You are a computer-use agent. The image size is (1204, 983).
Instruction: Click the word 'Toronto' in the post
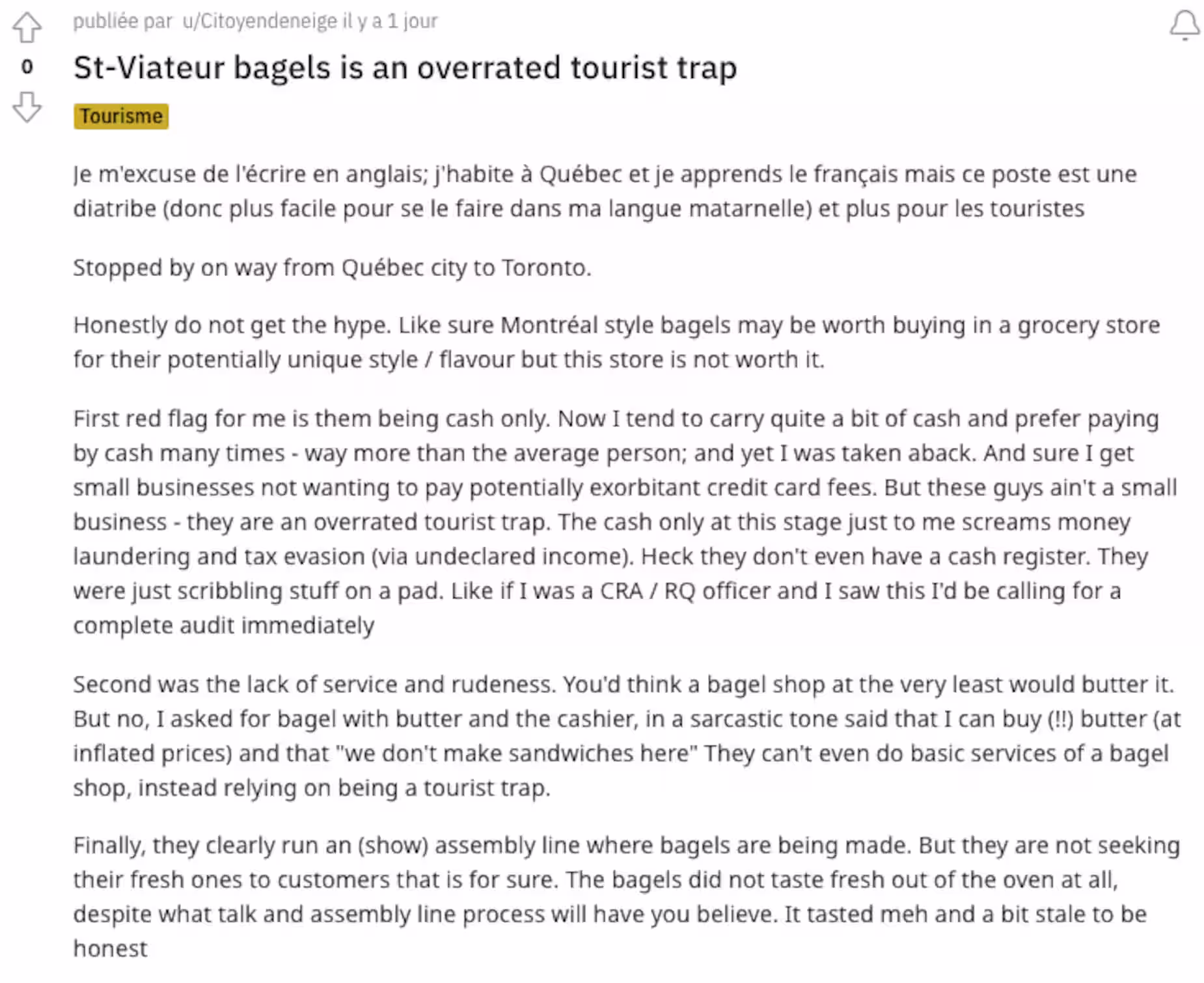544,268
